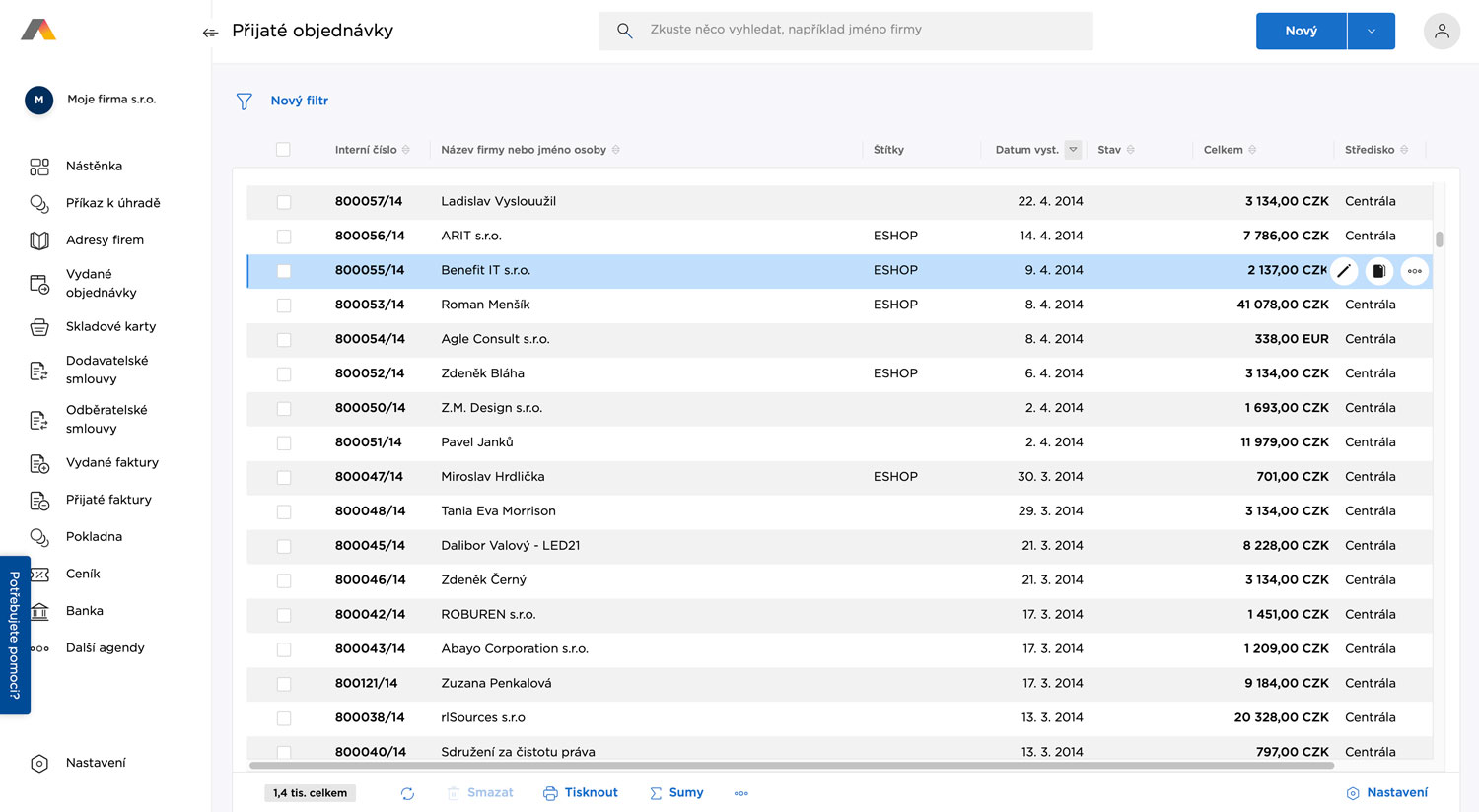Viewport: 1479px width, 812px height.
Task: Click the Nový button
Action: click(x=1301, y=31)
